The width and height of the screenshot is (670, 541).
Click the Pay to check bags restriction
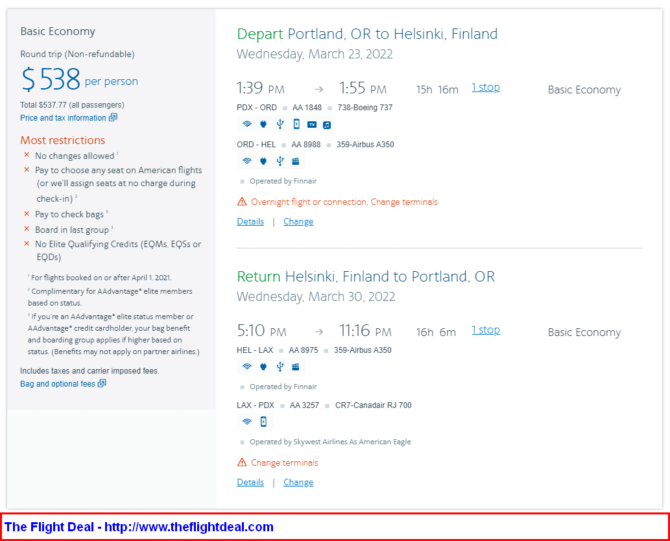click(x=70, y=215)
